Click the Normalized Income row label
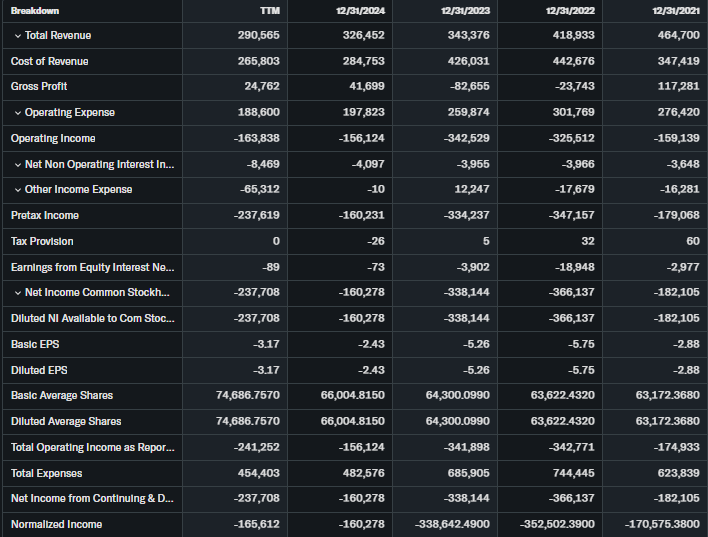The height and width of the screenshot is (537, 708). point(56,524)
